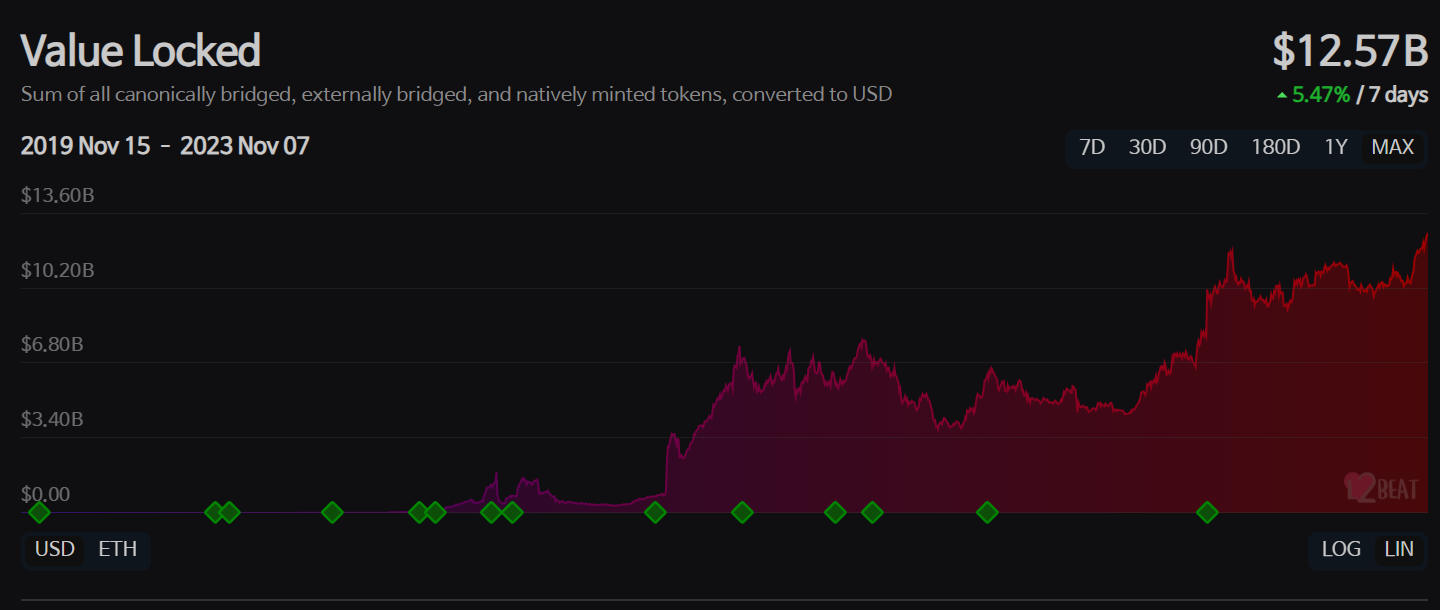Select the second-to-last milestone diamond on timeline
The image size is (1440, 610).
(x=987, y=513)
